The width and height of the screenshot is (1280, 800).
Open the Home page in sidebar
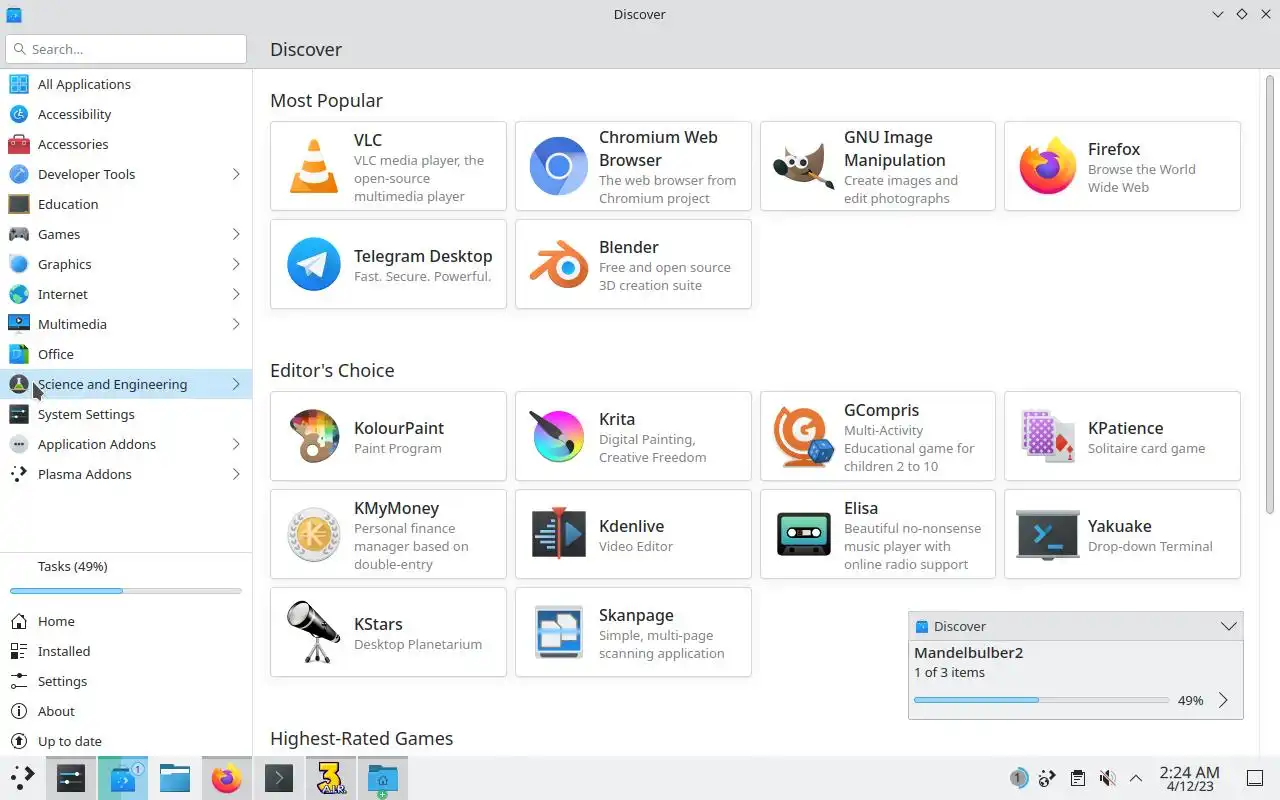pyautogui.click(x=126, y=621)
